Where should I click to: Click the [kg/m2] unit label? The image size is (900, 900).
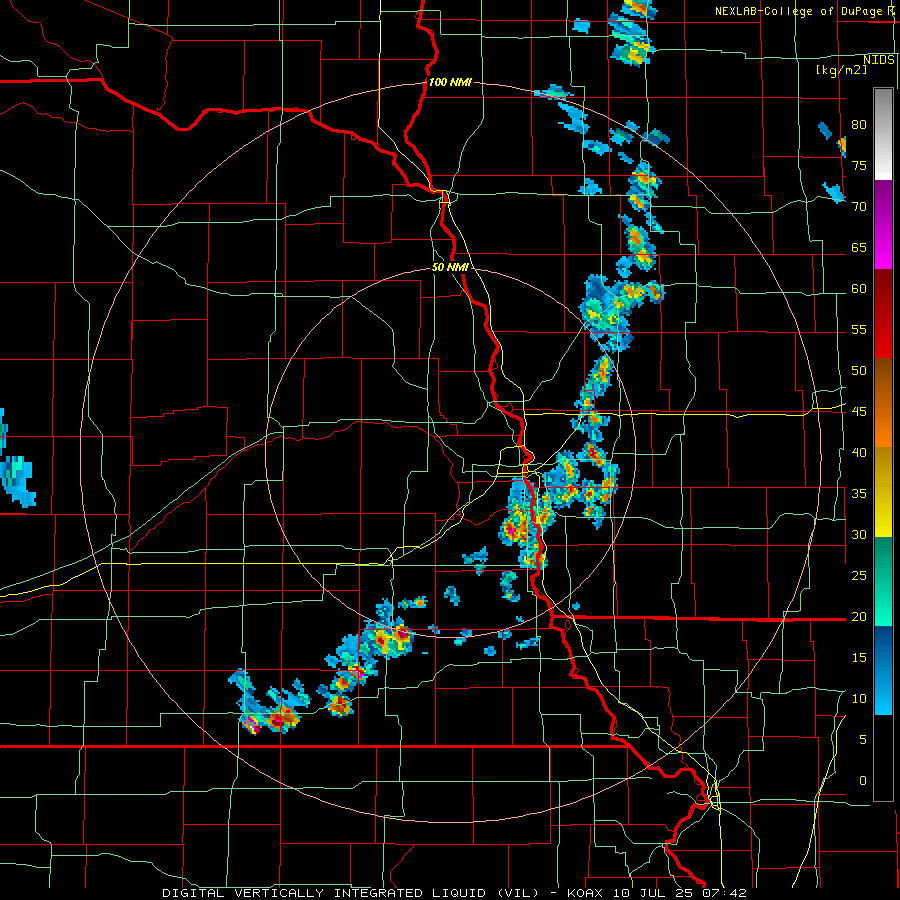841,70
